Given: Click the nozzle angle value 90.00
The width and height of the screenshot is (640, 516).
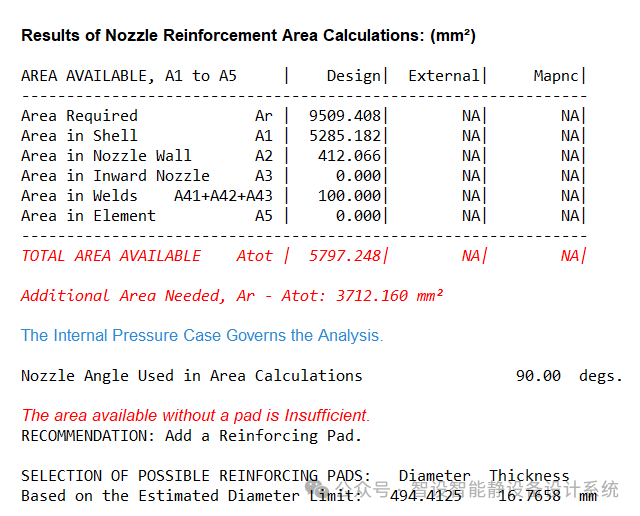Looking at the screenshot, I should click(538, 376).
